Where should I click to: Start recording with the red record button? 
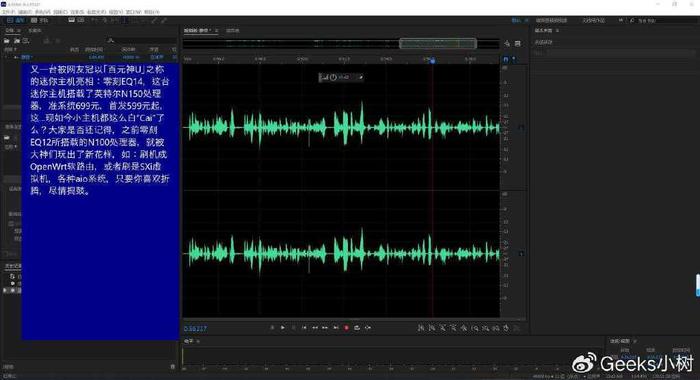pos(346,328)
